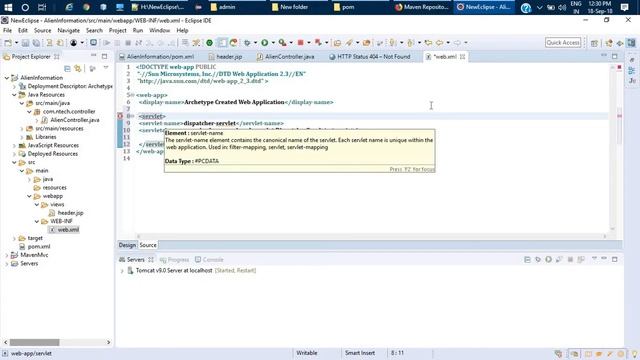Switch to the Design tab of editor
The image size is (640, 360).
pos(127,245)
